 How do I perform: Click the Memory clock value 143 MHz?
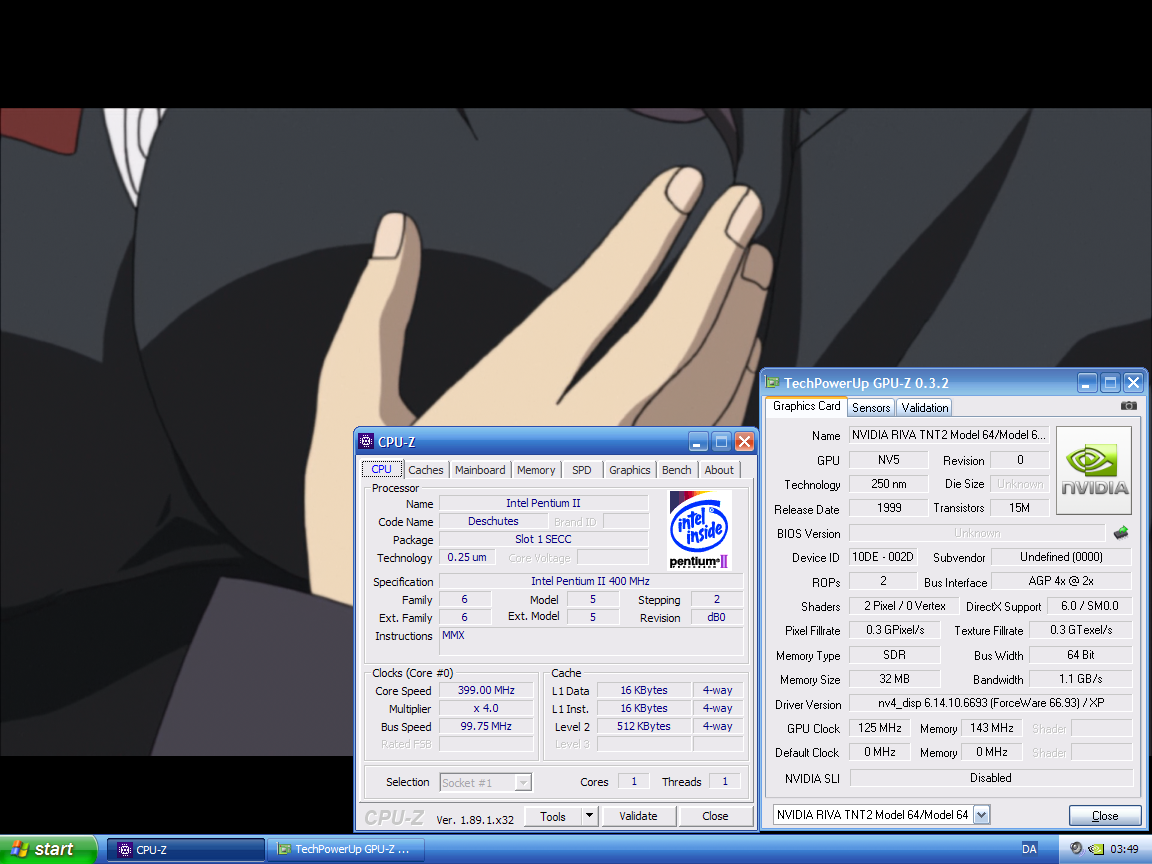point(991,728)
